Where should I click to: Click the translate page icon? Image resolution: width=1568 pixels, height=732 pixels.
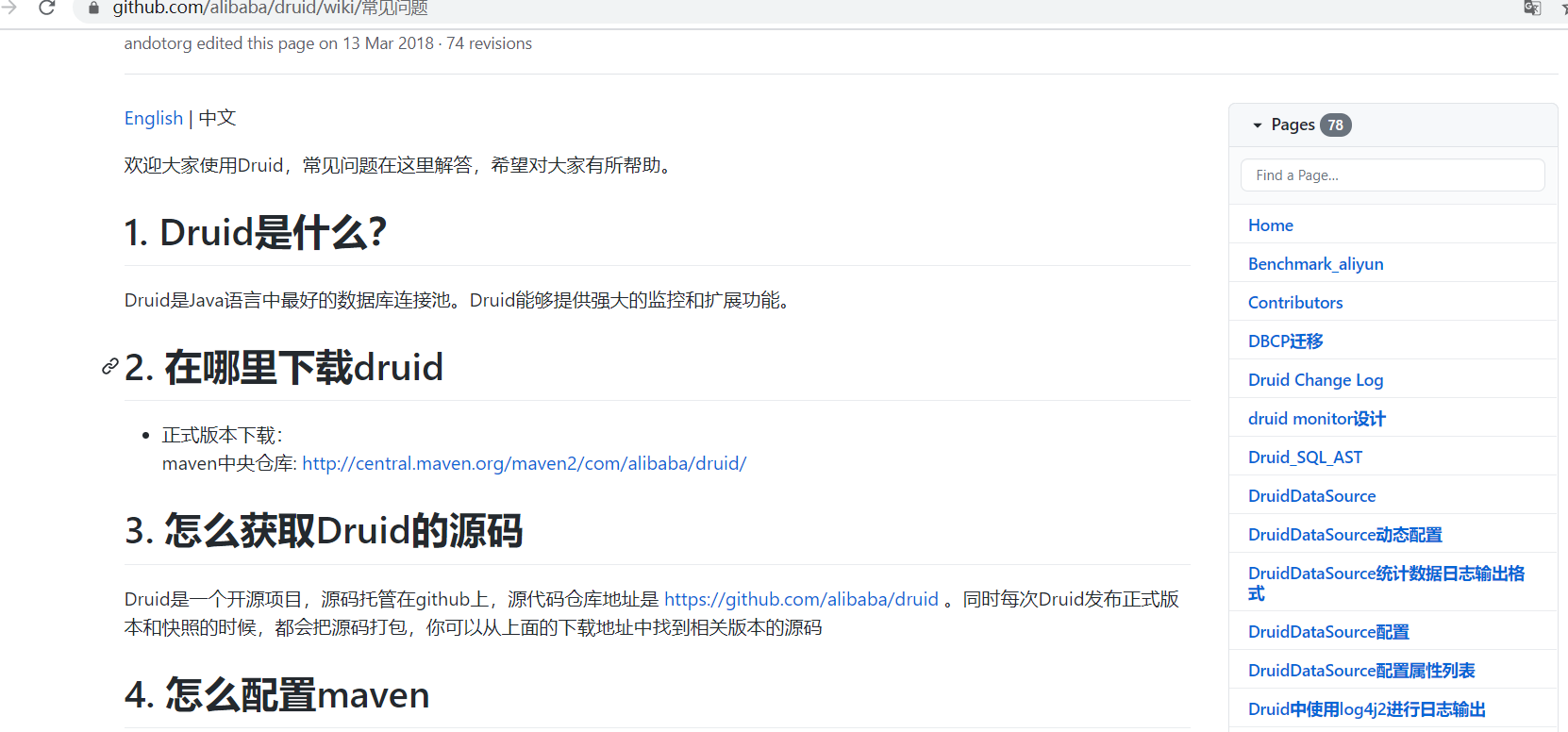1532,8
